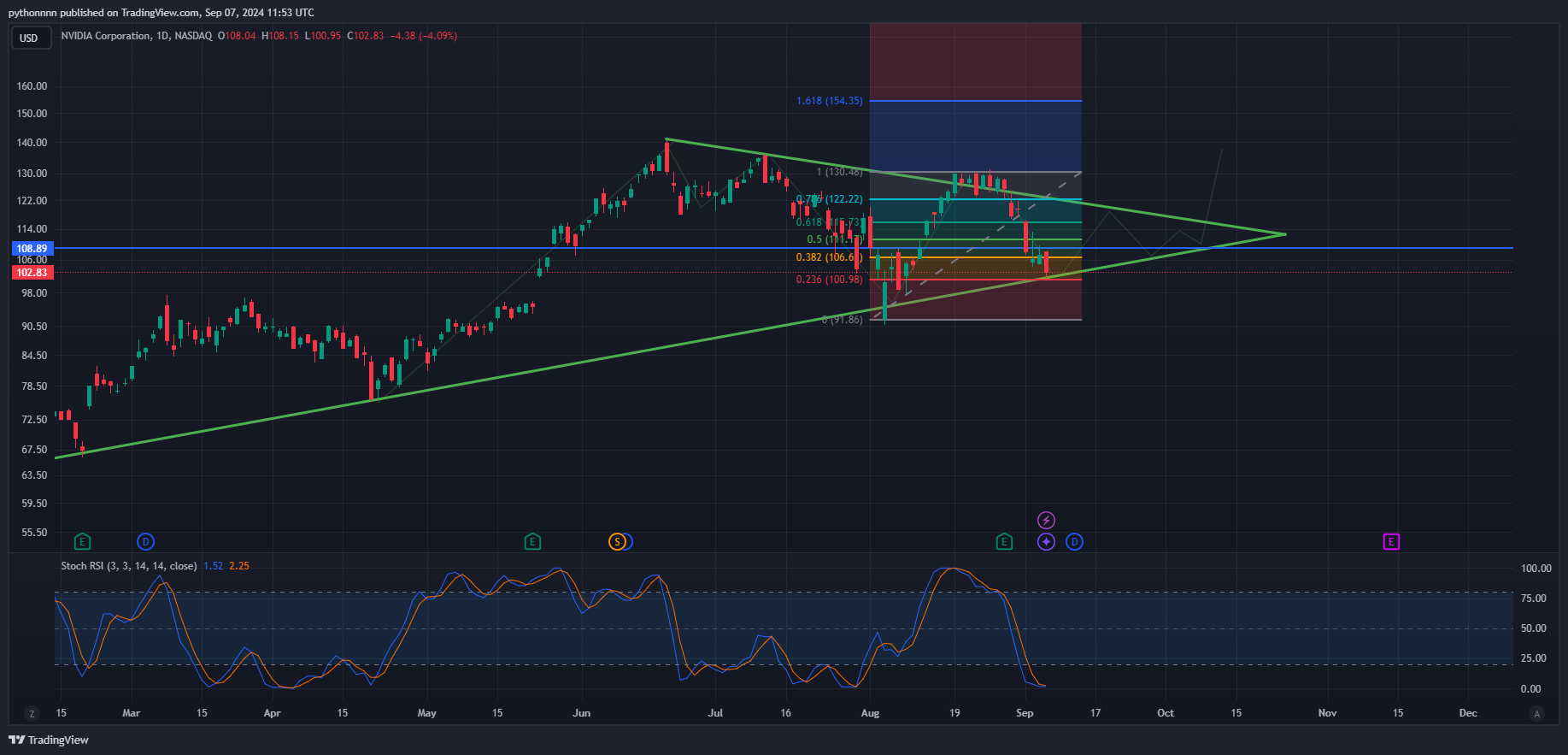Click the 122.00 price axis label
This screenshot has width=1568, height=755.
(32, 201)
